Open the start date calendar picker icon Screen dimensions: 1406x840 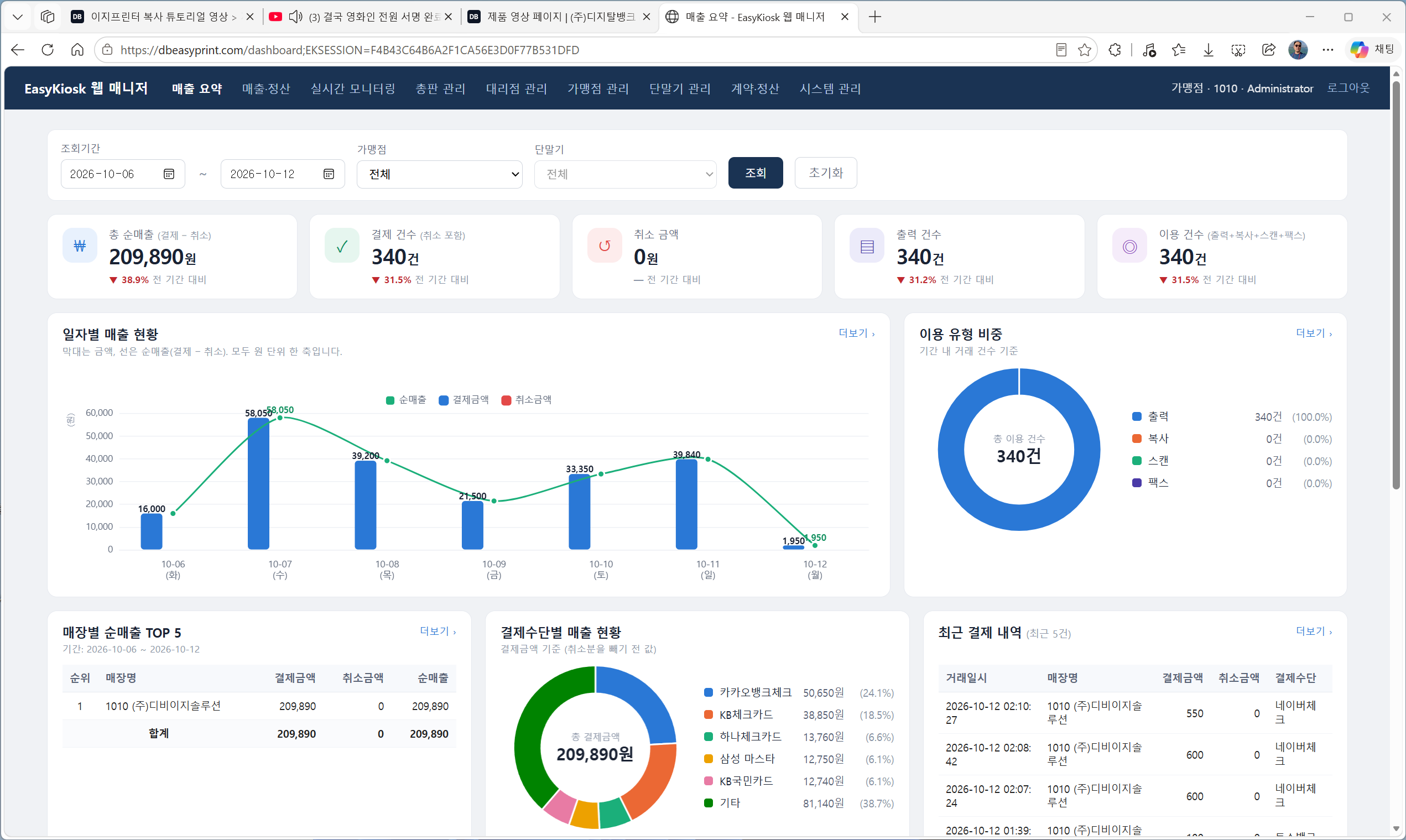click(x=169, y=174)
